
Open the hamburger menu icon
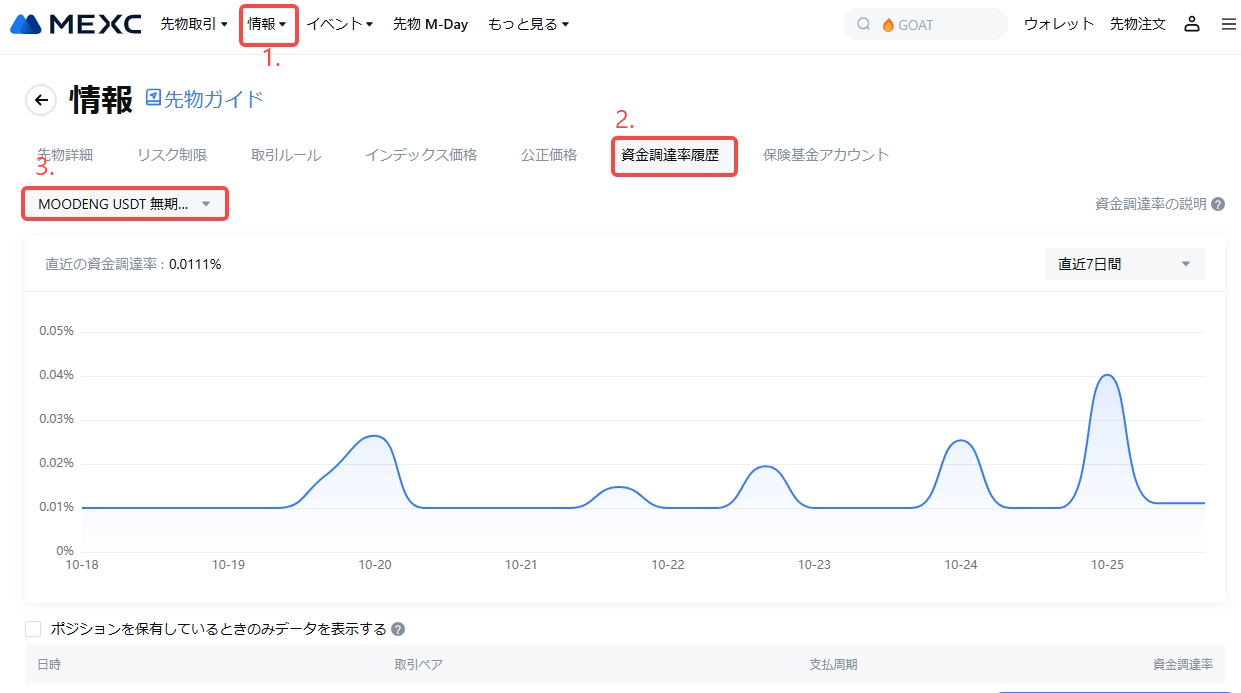coord(1229,24)
